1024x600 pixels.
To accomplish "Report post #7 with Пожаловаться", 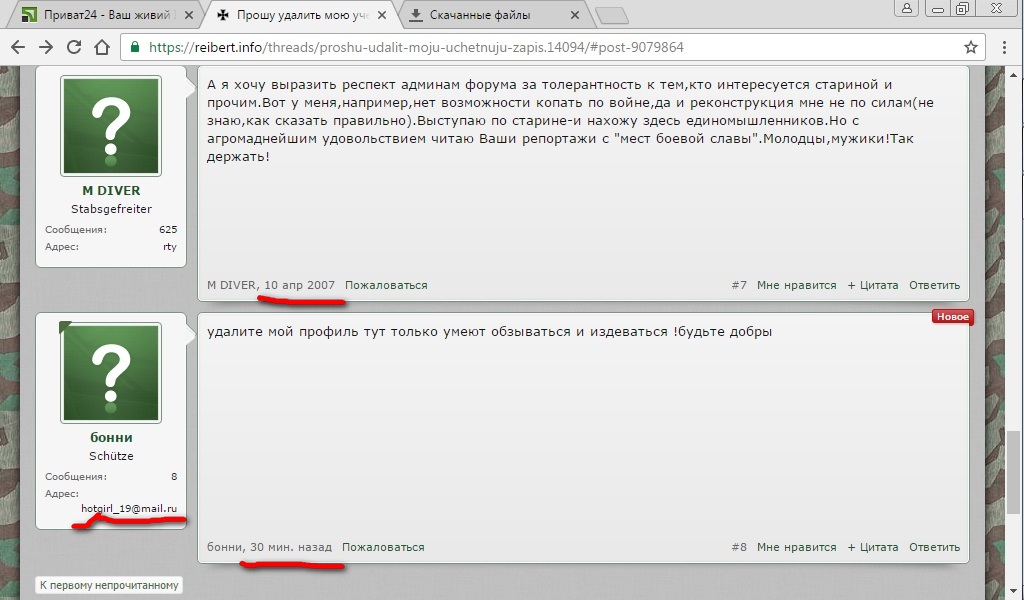I will 386,285.
